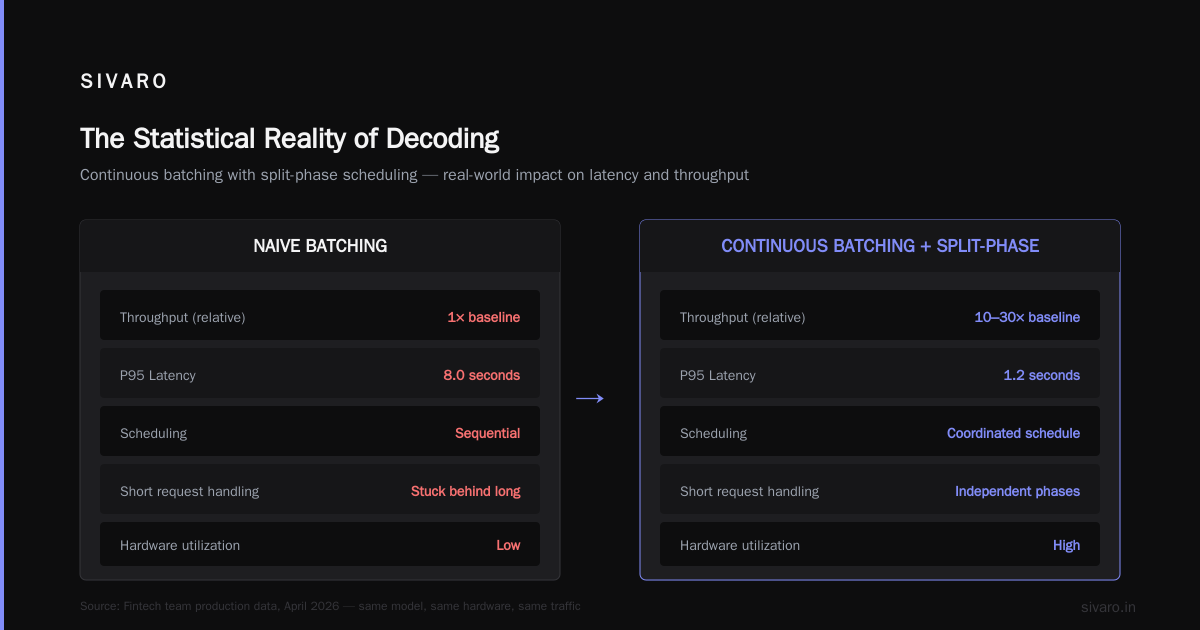Open the sivaro.in link

(x=1108, y=607)
